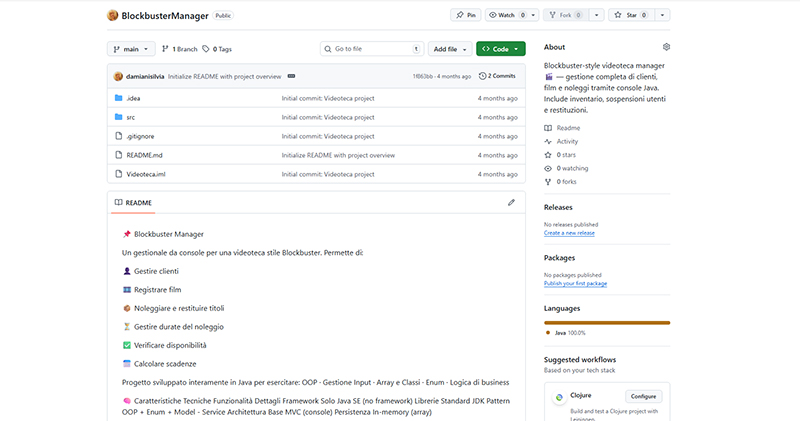Open the Packages heading link

(559, 258)
